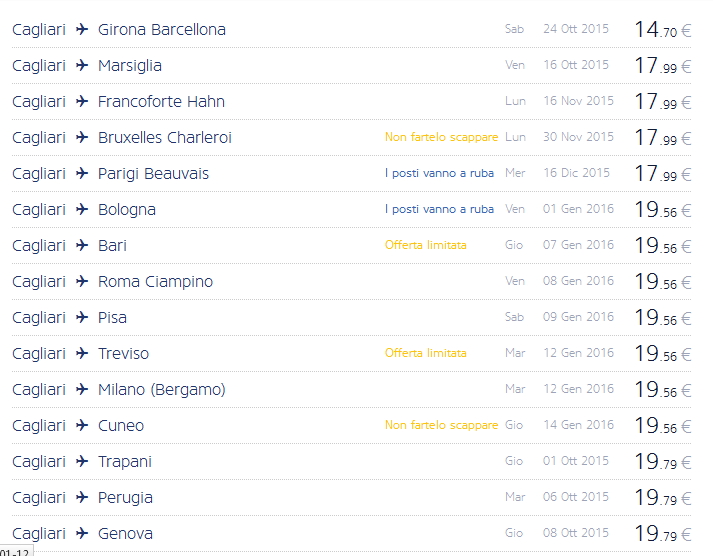713x556 pixels.
Task: Open the Genova flight offer
Action: coord(125,534)
